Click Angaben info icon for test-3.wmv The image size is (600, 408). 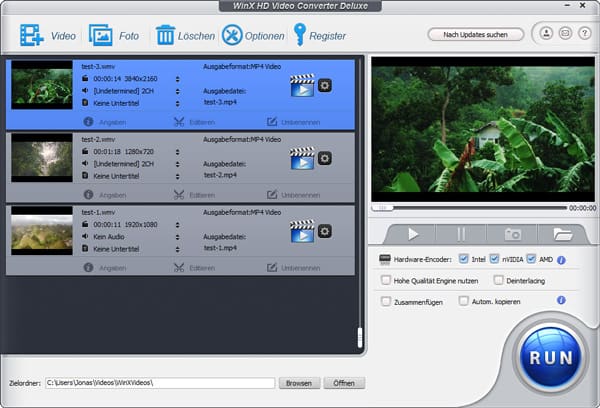tap(88, 122)
